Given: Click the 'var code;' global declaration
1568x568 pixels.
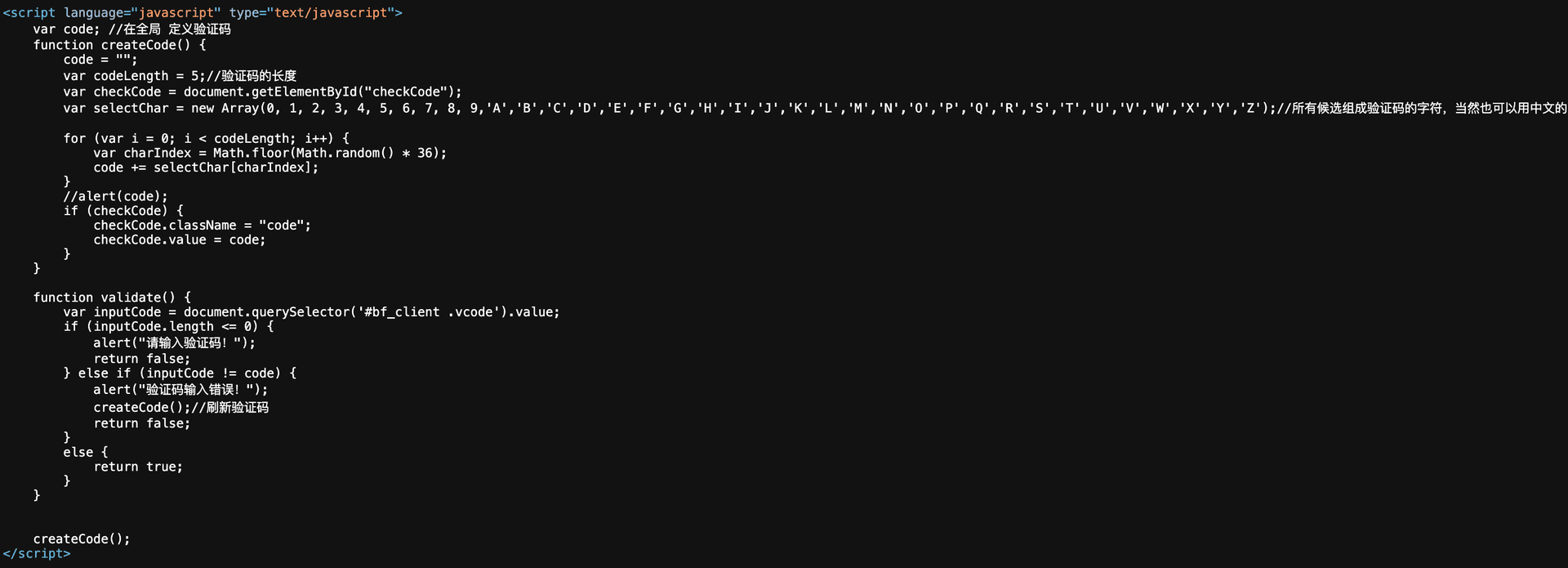Looking at the screenshot, I should [x=66, y=29].
